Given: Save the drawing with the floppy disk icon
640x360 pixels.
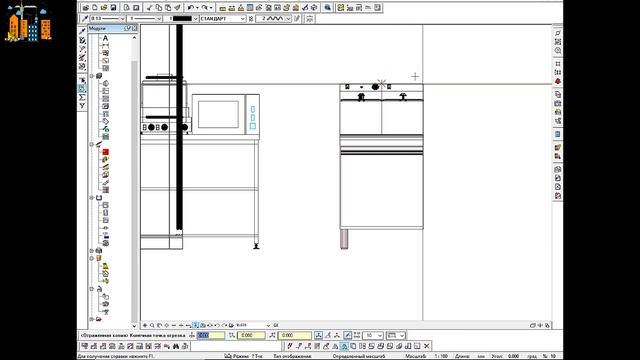Looking at the screenshot, I should (x=113, y=7).
